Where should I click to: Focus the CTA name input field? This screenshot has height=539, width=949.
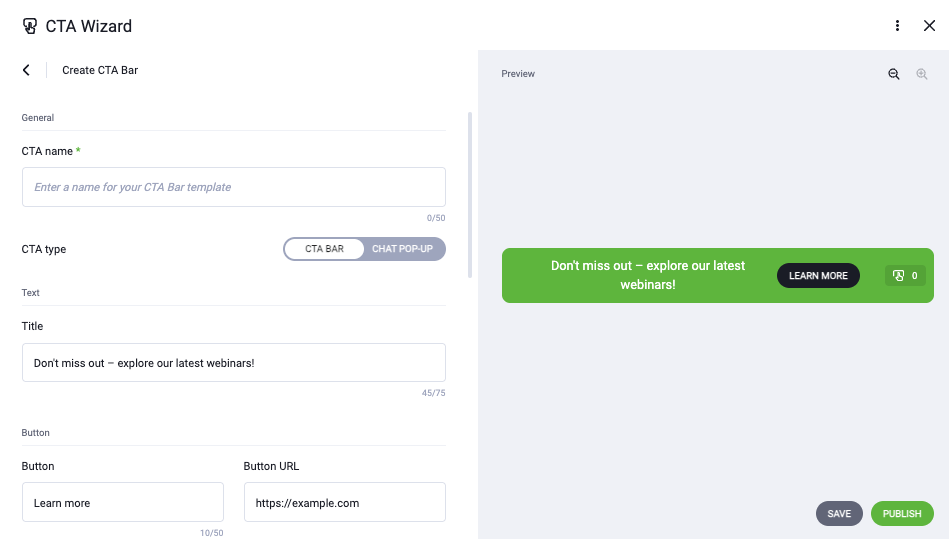[x=234, y=187]
